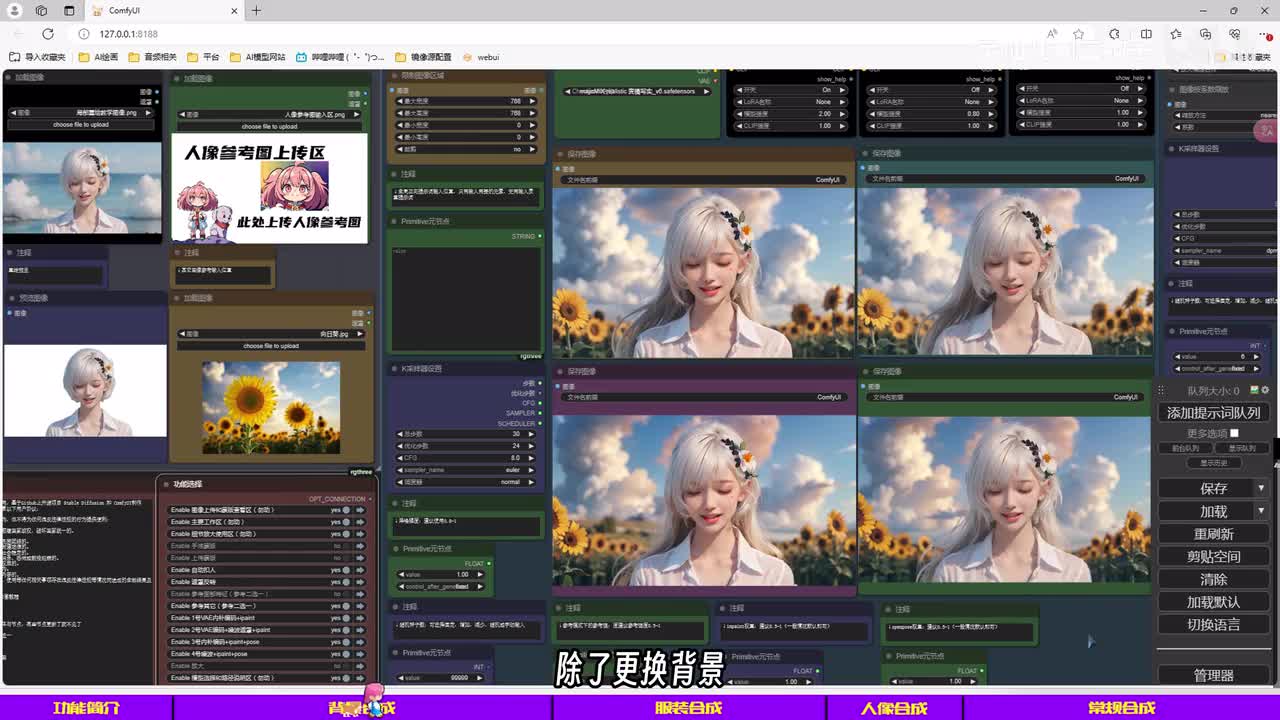The width and height of the screenshot is (1280, 720).
Task: Expand the 加载 dropdown arrow
Action: (1260, 511)
